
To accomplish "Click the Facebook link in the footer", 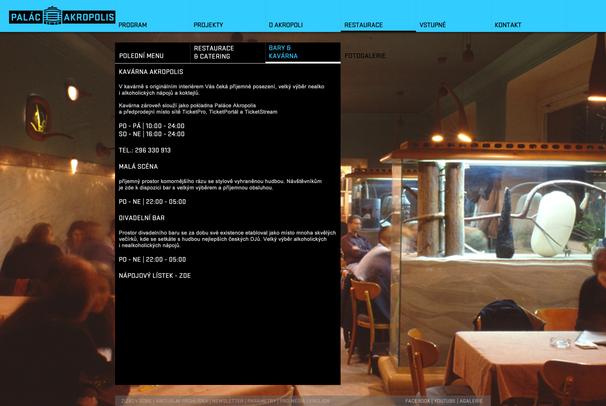I will point(418,400).
